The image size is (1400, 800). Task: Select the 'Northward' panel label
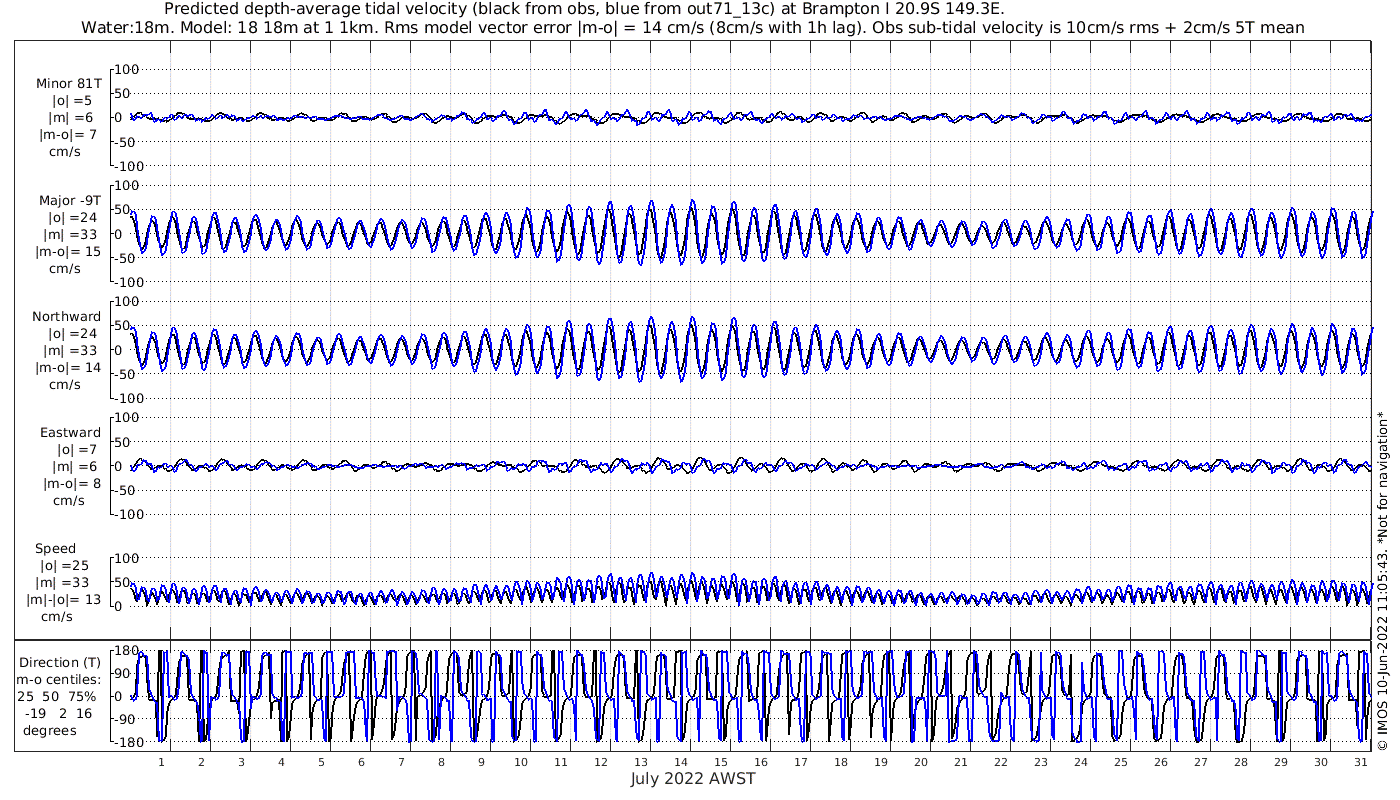pyautogui.click(x=66, y=317)
